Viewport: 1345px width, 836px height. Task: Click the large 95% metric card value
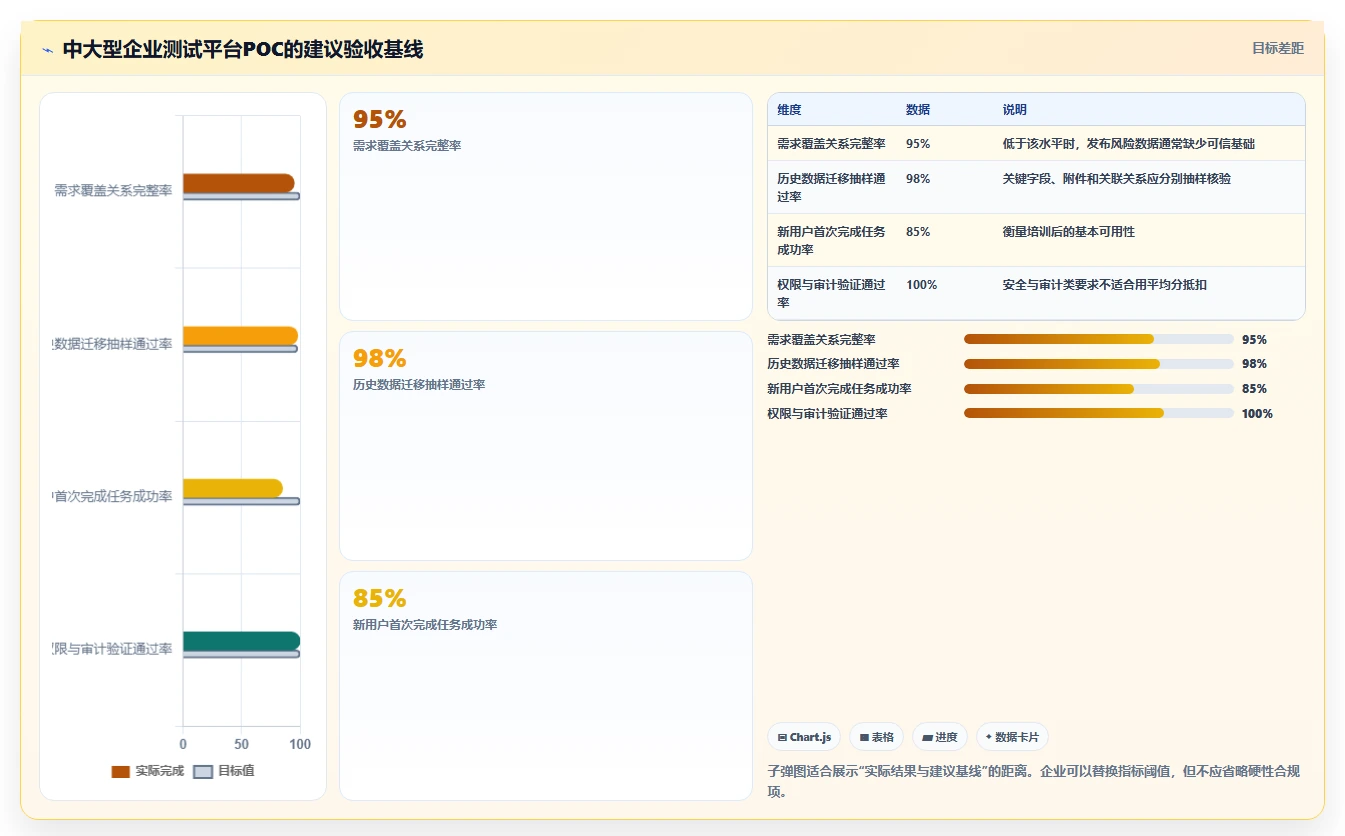[x=379, y=120]
